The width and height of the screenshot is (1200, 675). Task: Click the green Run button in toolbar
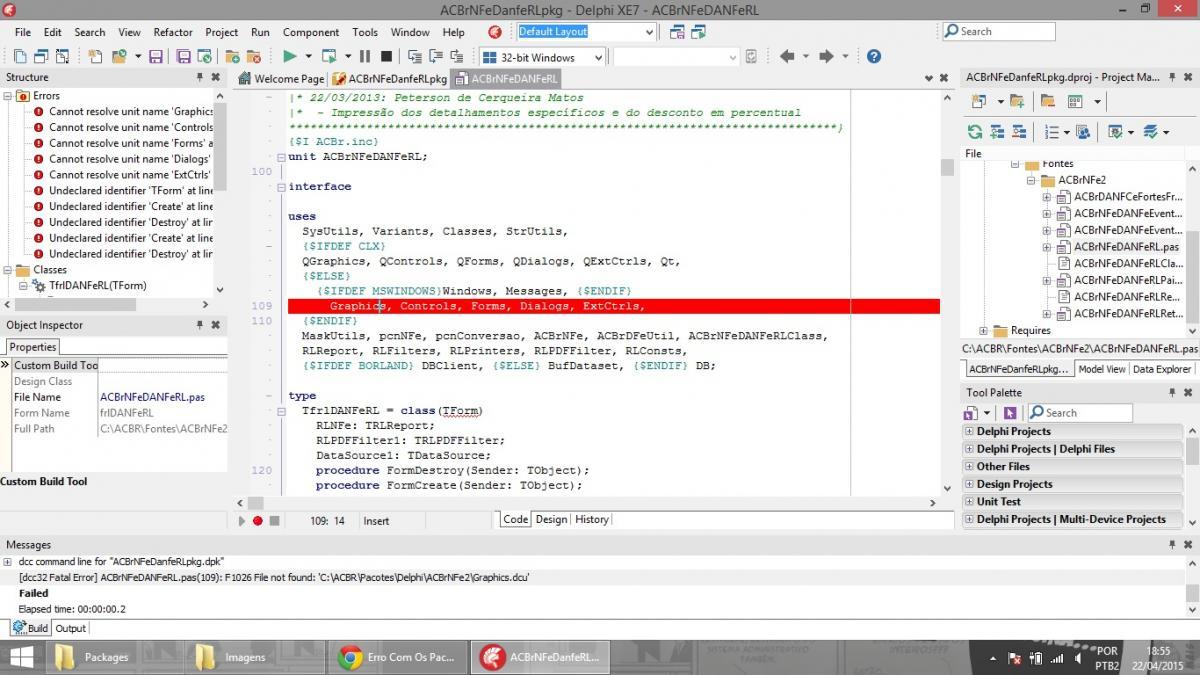pyautogui.click(x=289, y=57)
